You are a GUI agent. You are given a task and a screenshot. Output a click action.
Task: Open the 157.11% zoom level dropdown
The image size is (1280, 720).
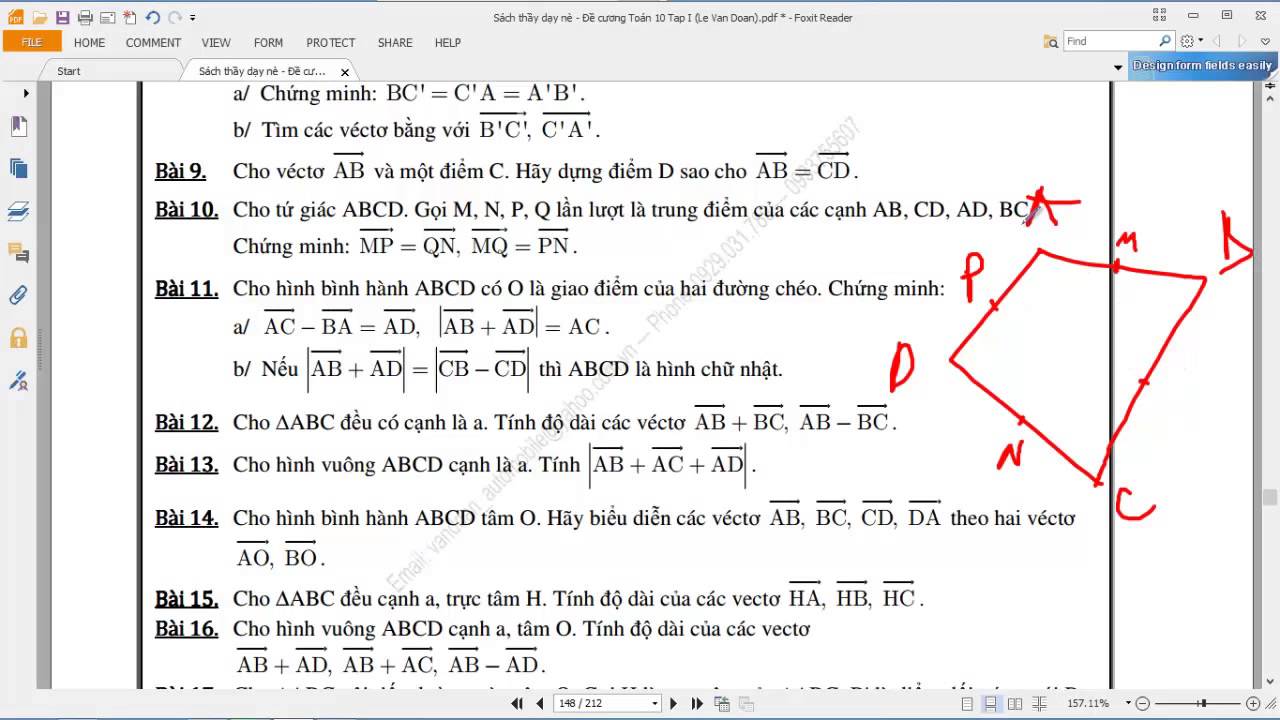(1126, 704)
